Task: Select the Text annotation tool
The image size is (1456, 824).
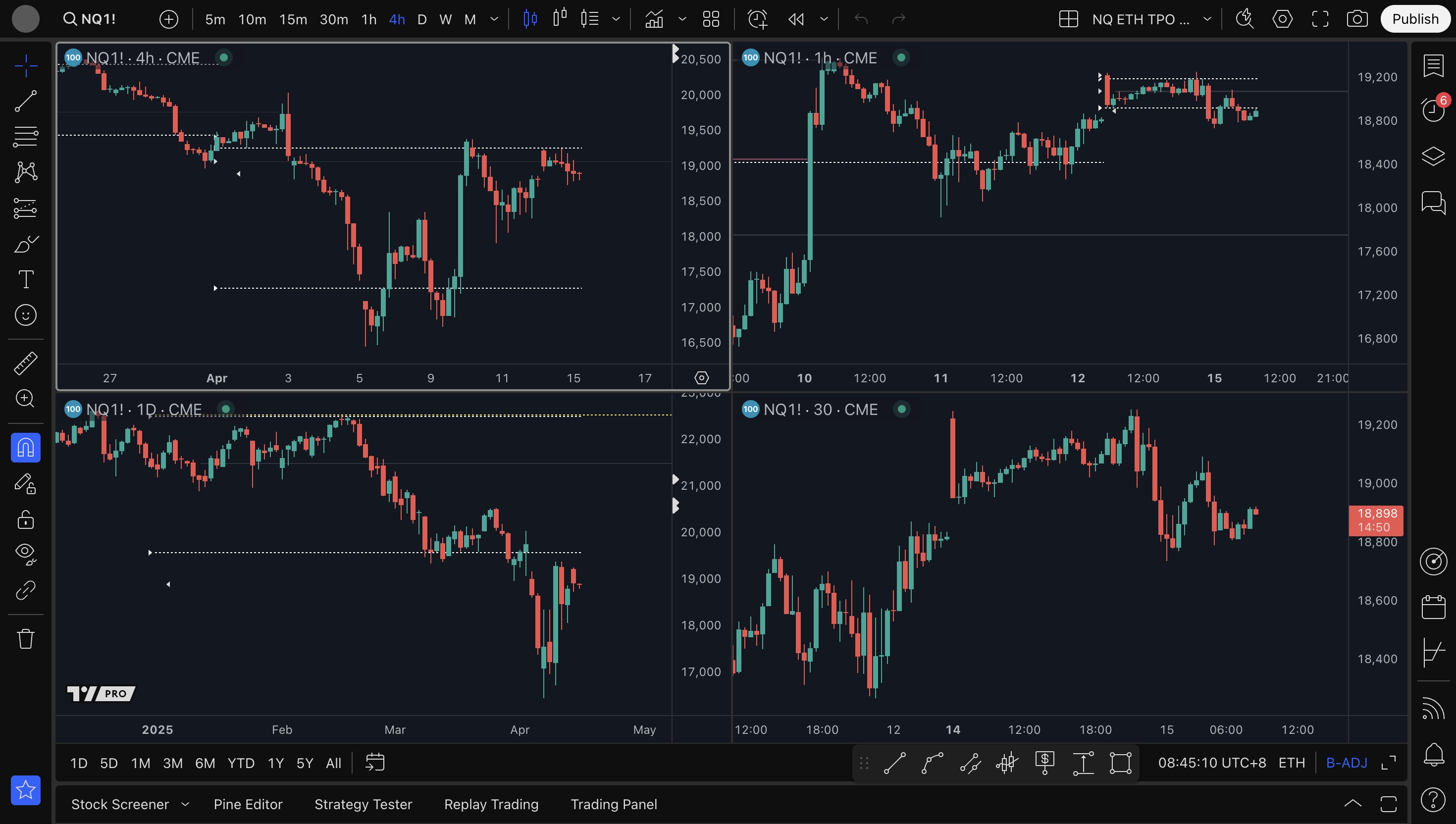Action: pyautogui.click(x=25, y=279)
